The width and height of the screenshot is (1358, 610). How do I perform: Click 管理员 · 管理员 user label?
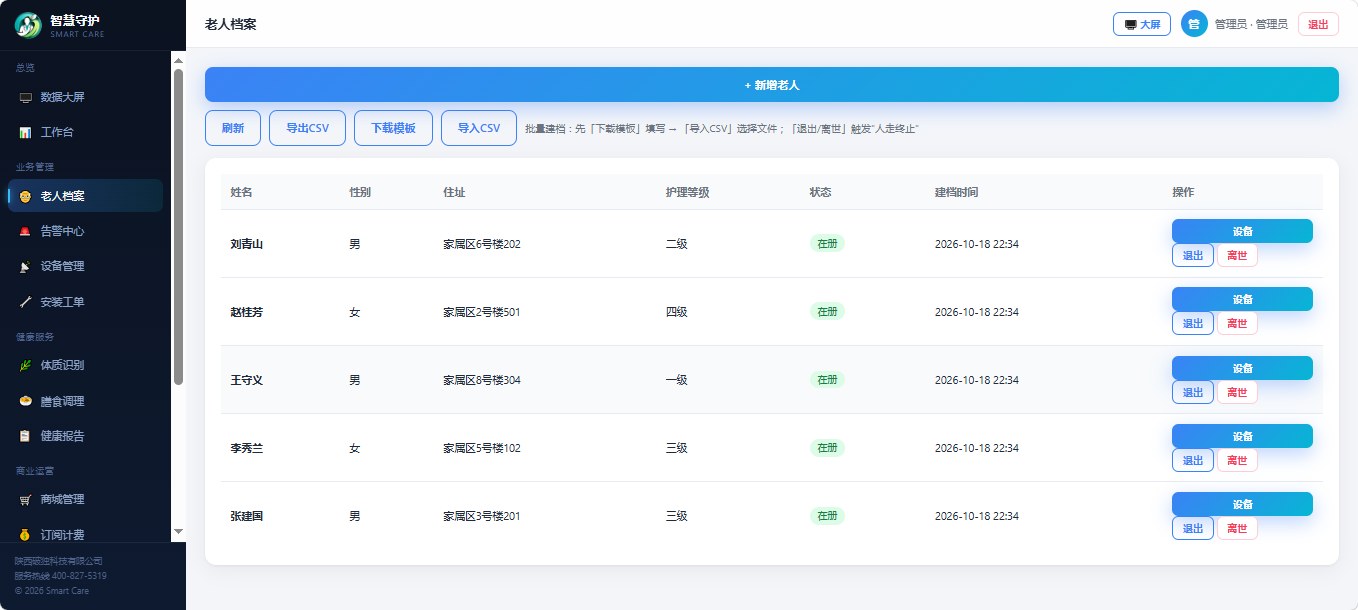[x=1251, y=24]
